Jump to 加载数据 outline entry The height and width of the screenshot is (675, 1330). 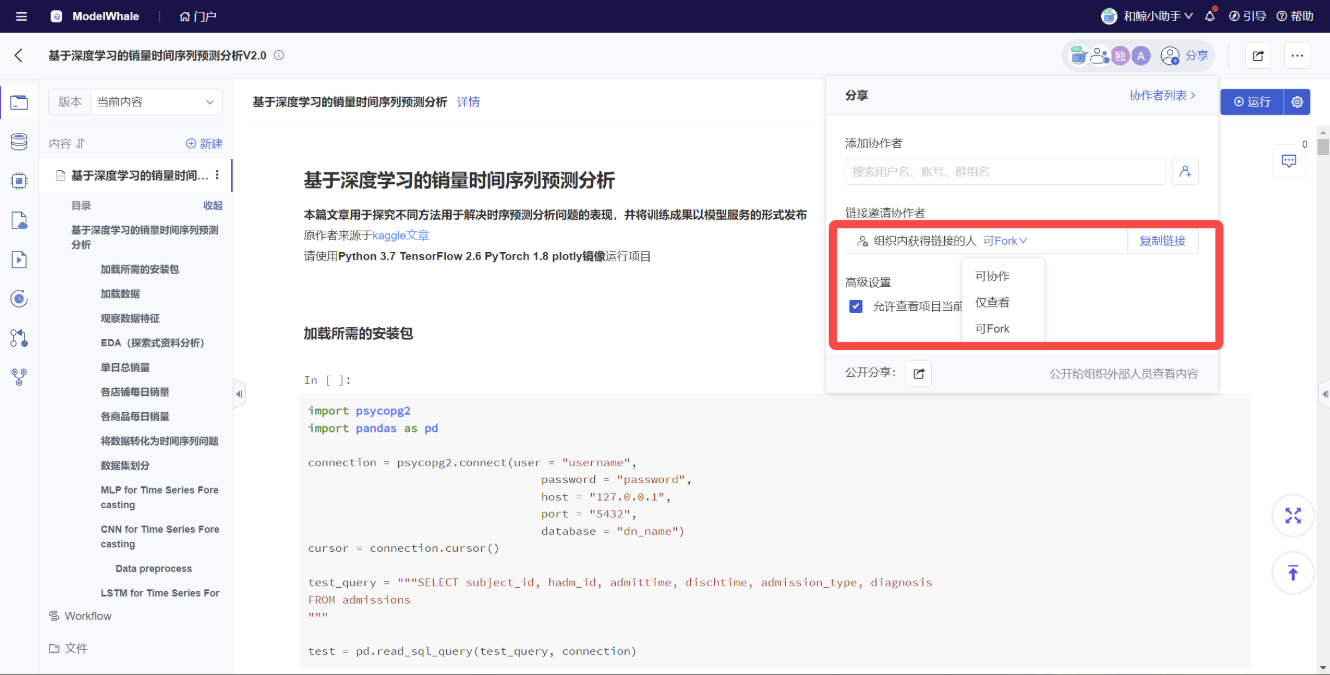[x=120, y=294]
